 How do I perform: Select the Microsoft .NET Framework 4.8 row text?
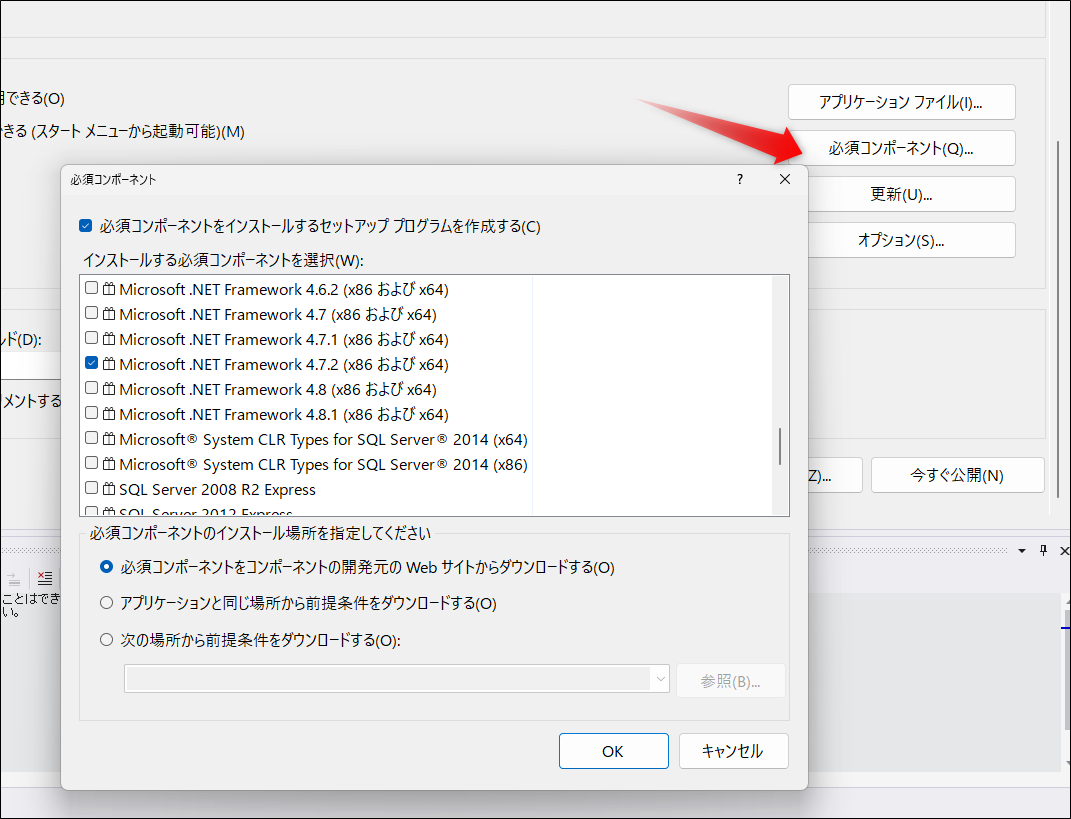(278, 389)
